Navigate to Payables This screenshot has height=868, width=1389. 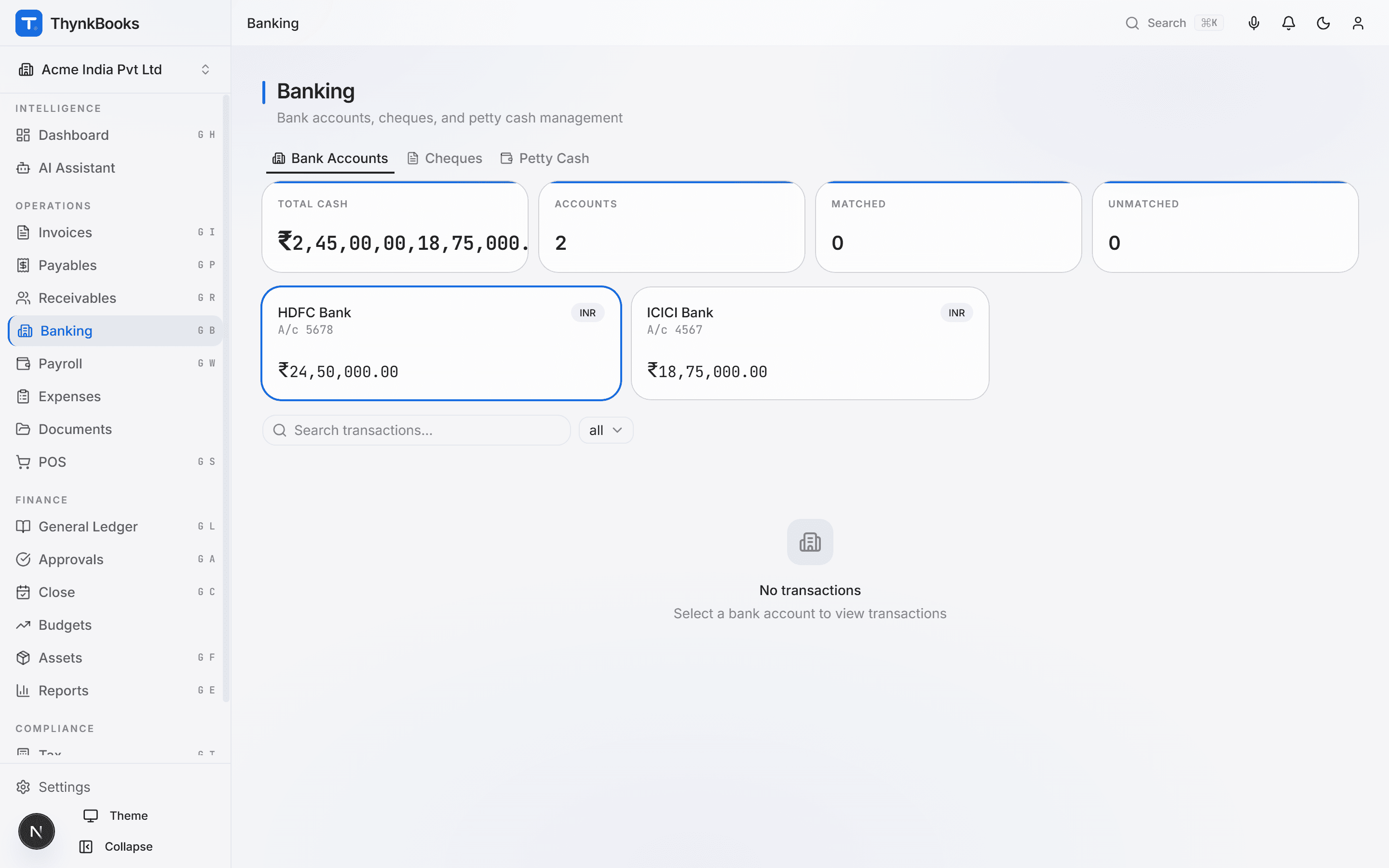click(x=115, y=265)
